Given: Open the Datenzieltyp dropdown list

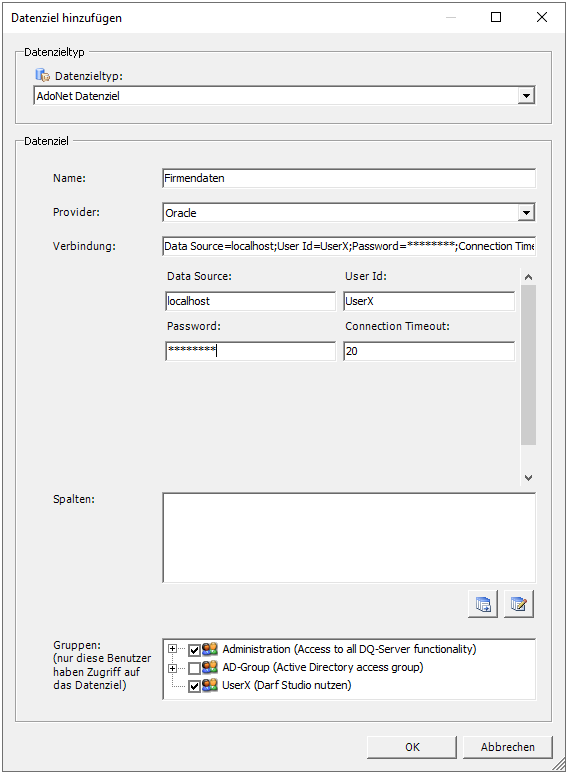Looking at the screenshot, I should point(526,95).
